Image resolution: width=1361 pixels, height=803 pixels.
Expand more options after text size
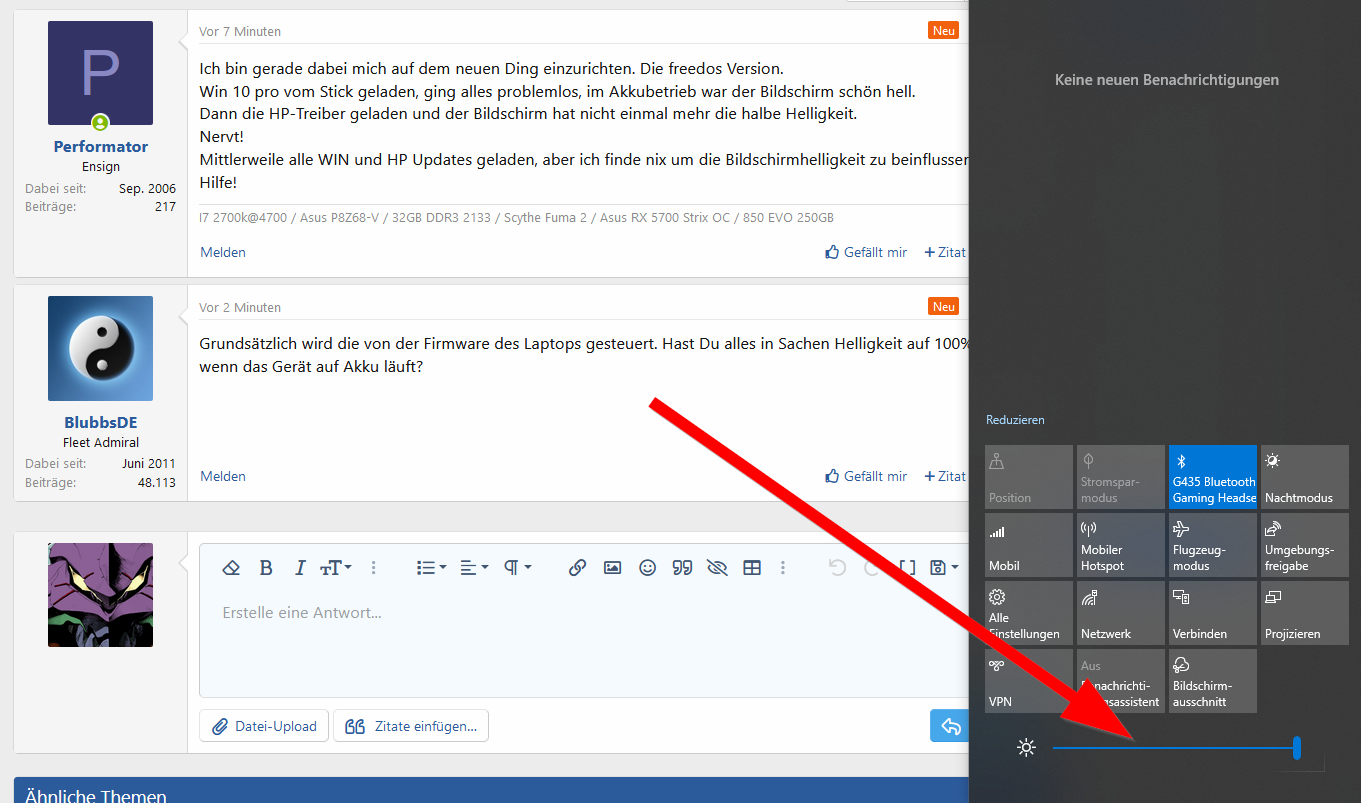[374, 567]
